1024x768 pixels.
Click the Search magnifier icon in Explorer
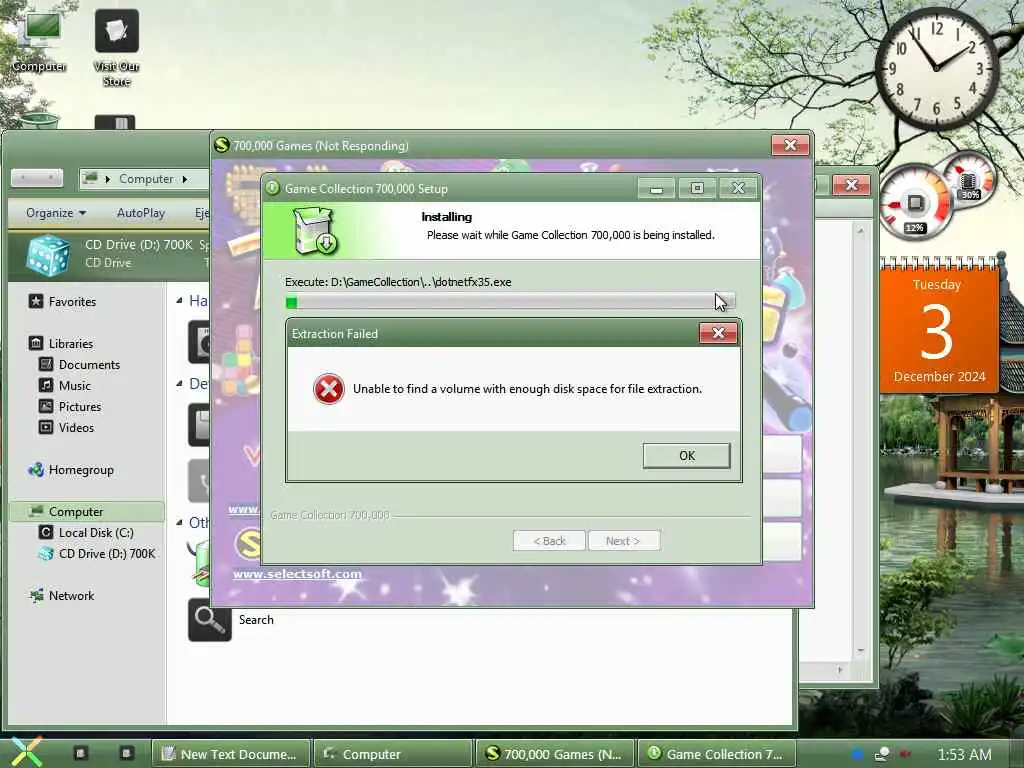210,620
